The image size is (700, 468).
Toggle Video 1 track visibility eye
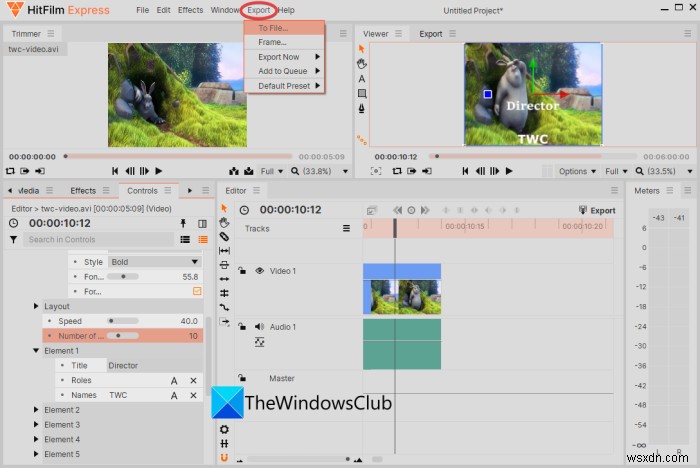point(259,271)
